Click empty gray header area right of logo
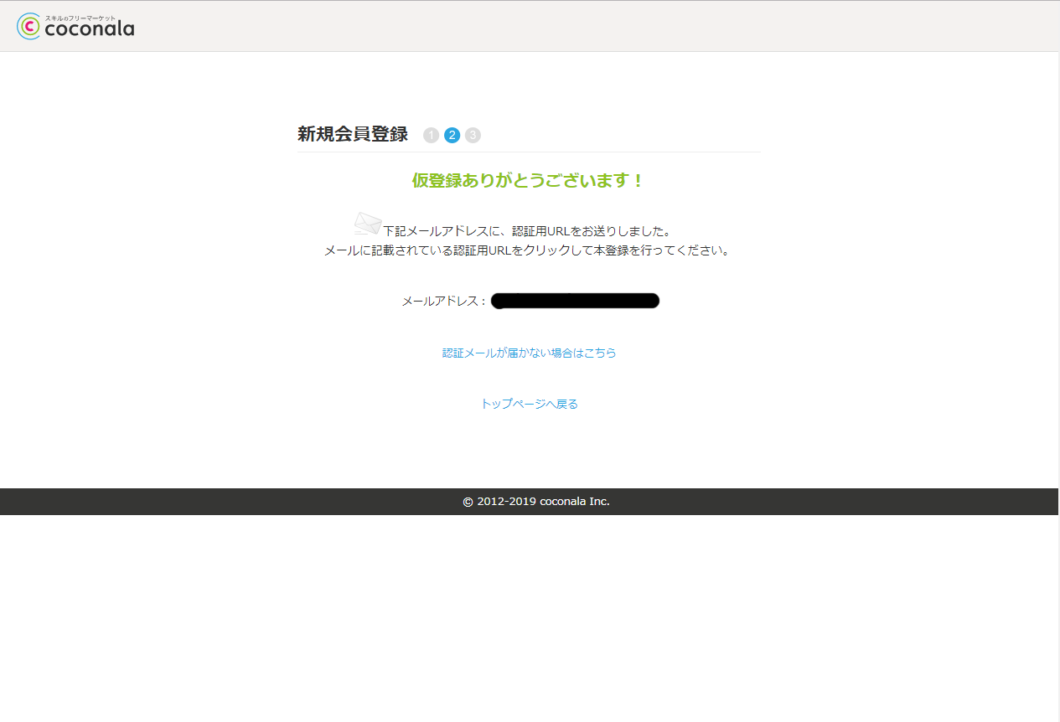Viewport: 1060px width, 722px height. coord(600,27)
